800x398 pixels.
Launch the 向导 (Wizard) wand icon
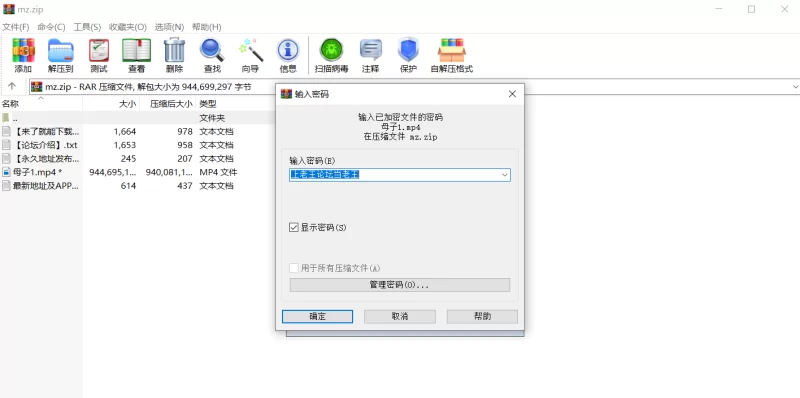[x=250, y=51]
